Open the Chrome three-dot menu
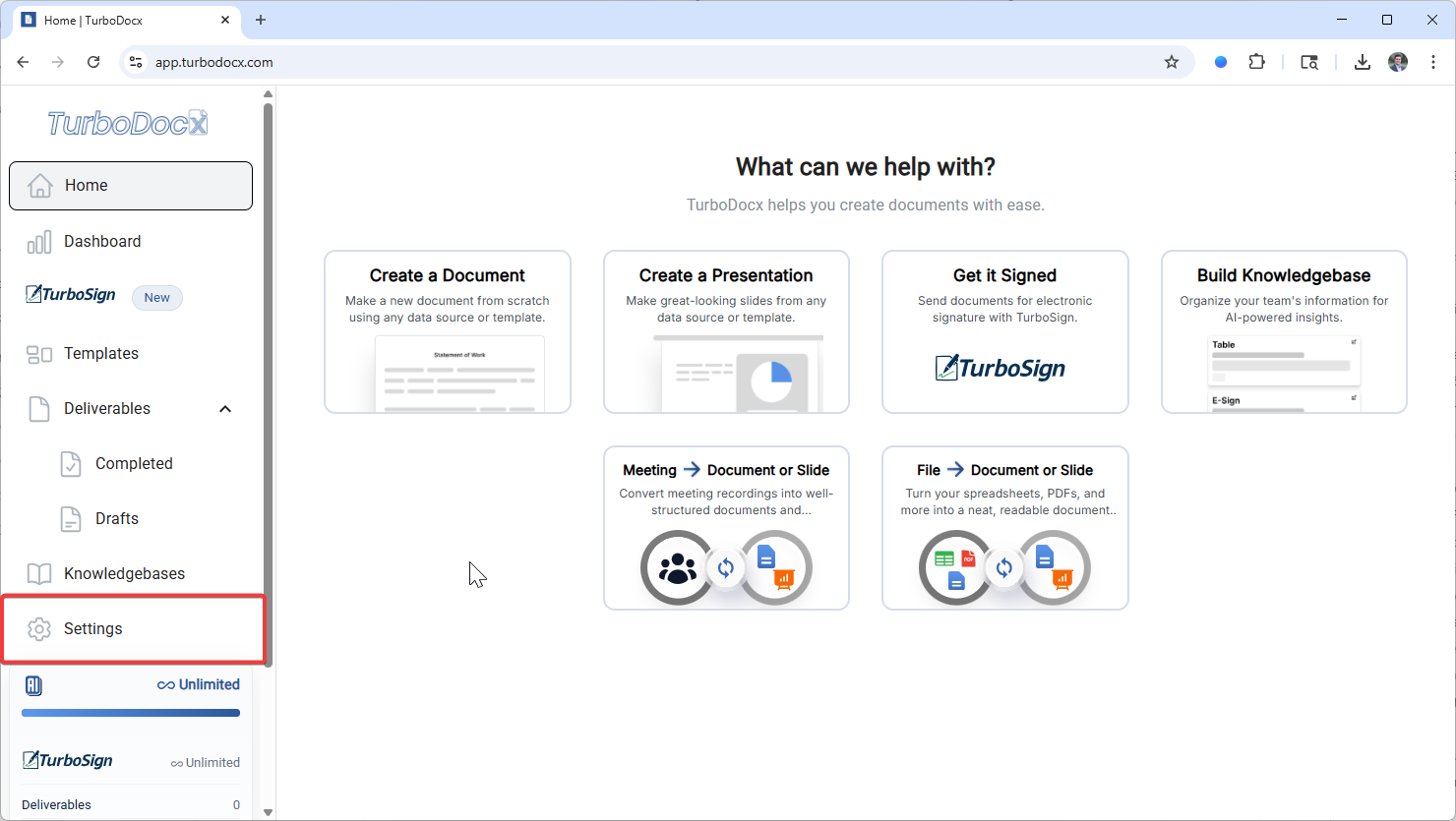The height and width of the screenshot is (821, 1456). (1433, 62)
